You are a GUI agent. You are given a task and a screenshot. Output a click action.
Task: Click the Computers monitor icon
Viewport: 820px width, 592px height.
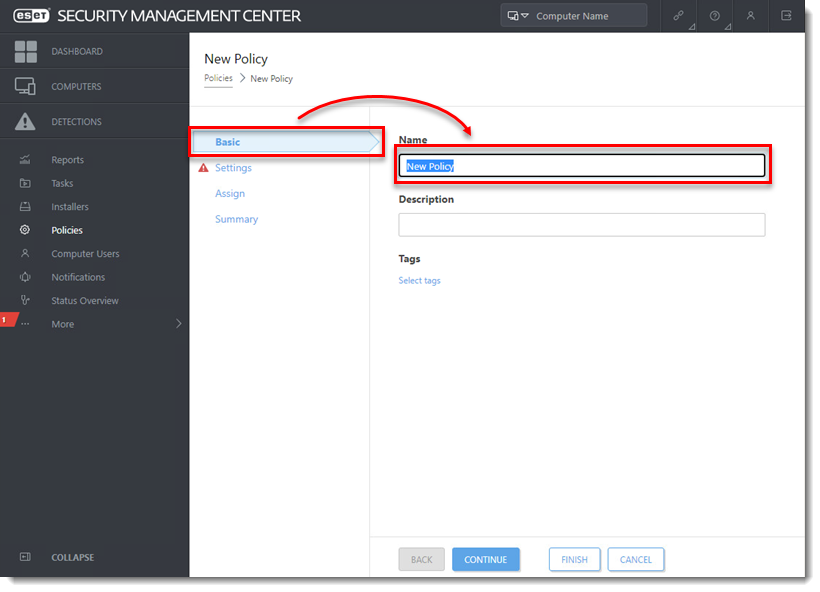pos(25,87)
